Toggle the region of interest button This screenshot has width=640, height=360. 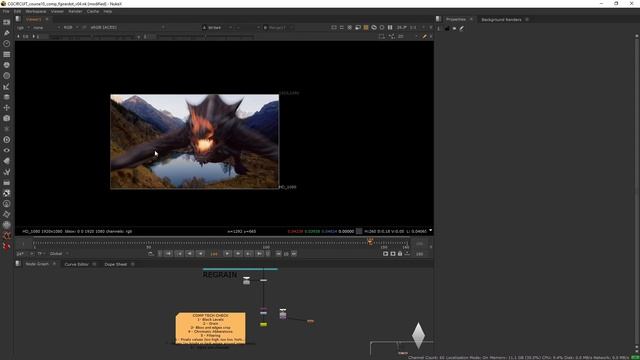(382, 36)
